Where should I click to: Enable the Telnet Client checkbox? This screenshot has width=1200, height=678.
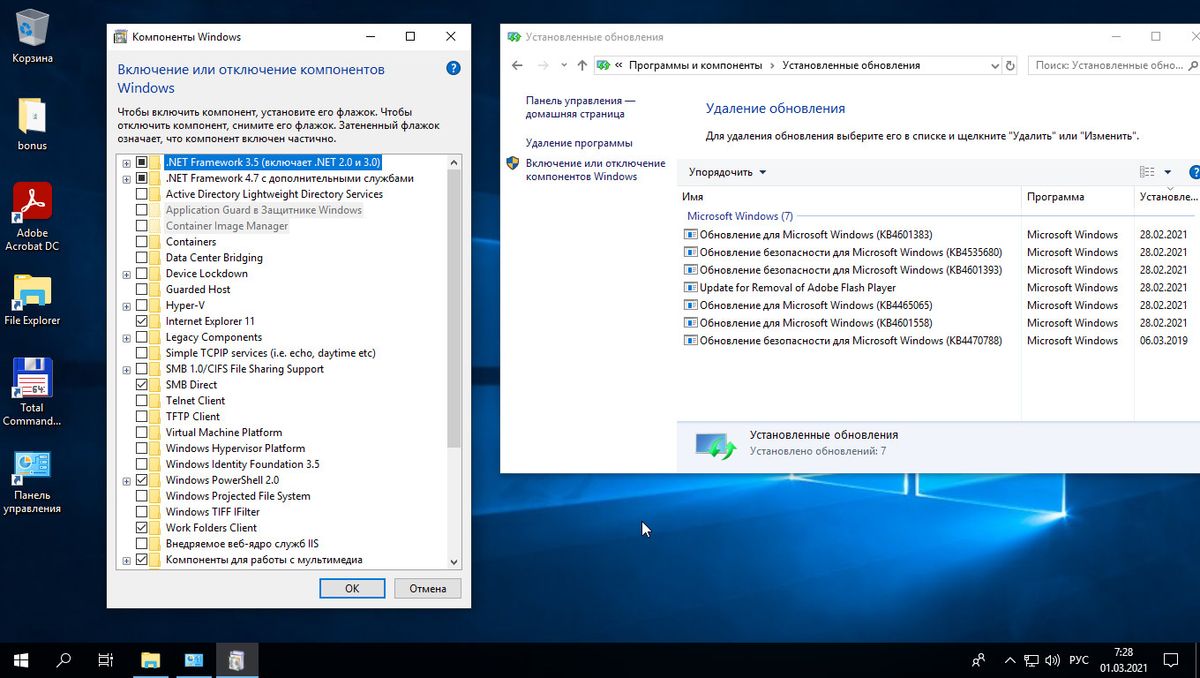click(x=141, y=400)
